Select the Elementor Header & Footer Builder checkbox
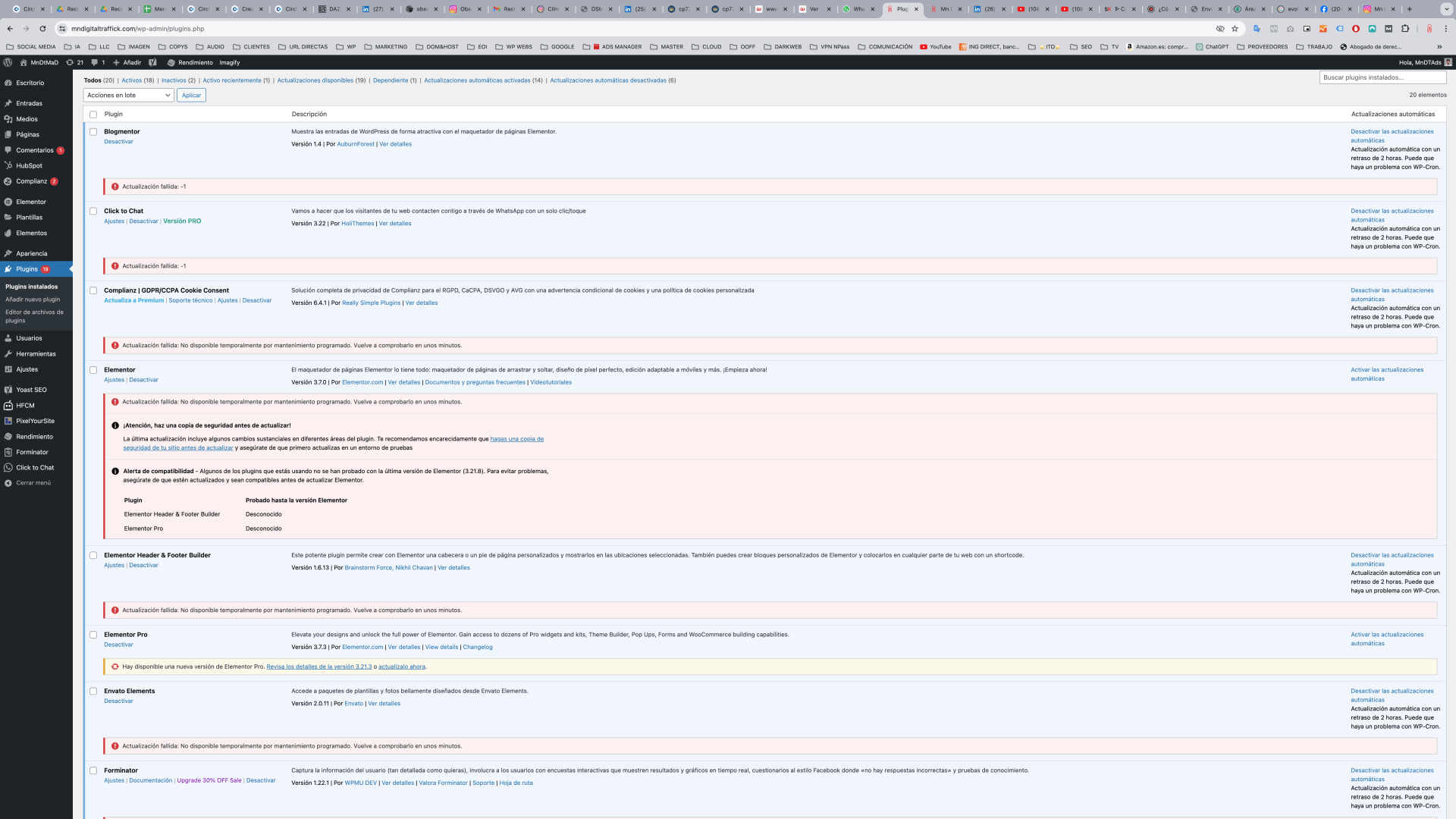This screenshot has width=1456, height=819. (x=93, y=555)
